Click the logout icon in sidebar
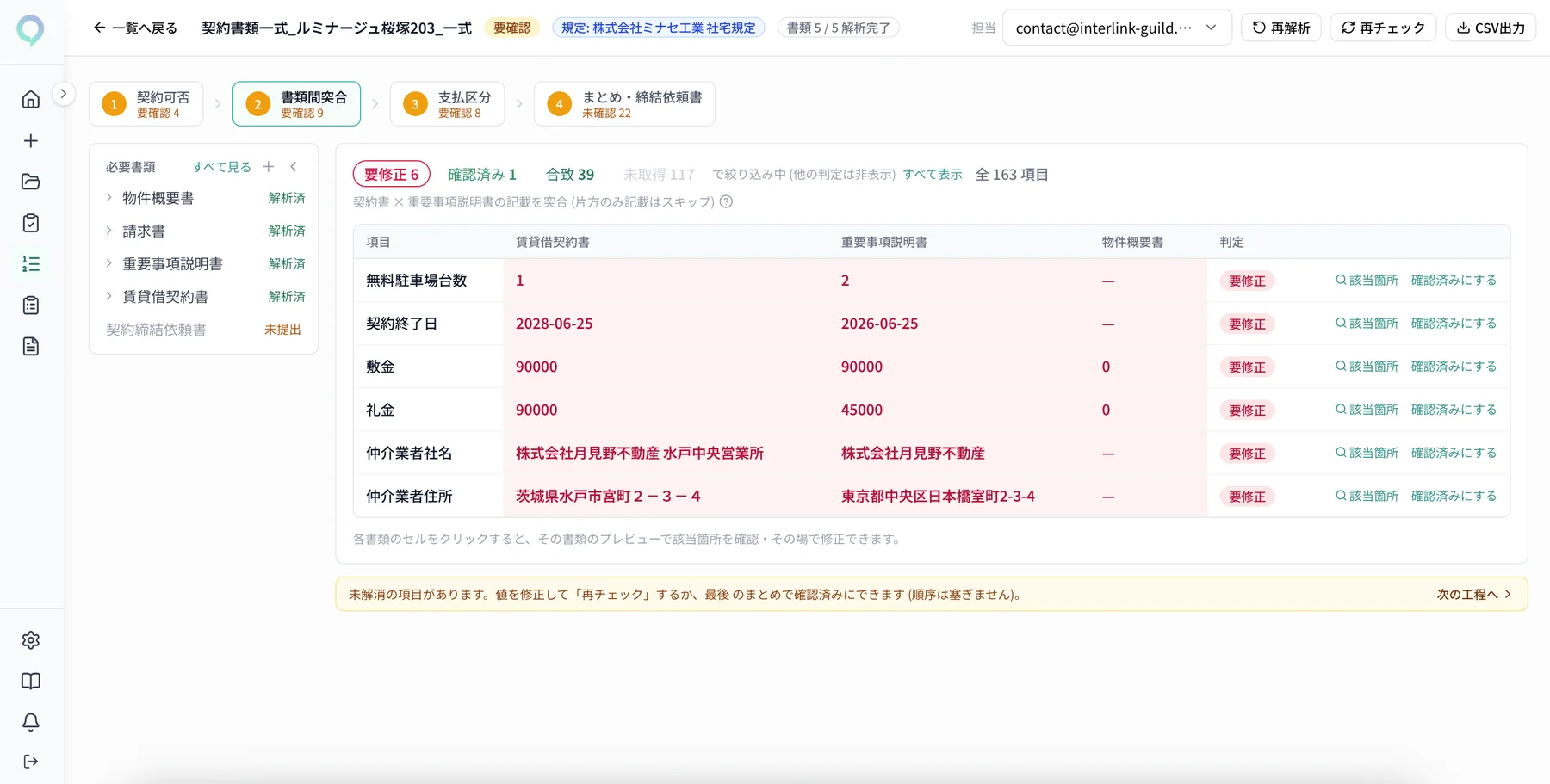 31,762
